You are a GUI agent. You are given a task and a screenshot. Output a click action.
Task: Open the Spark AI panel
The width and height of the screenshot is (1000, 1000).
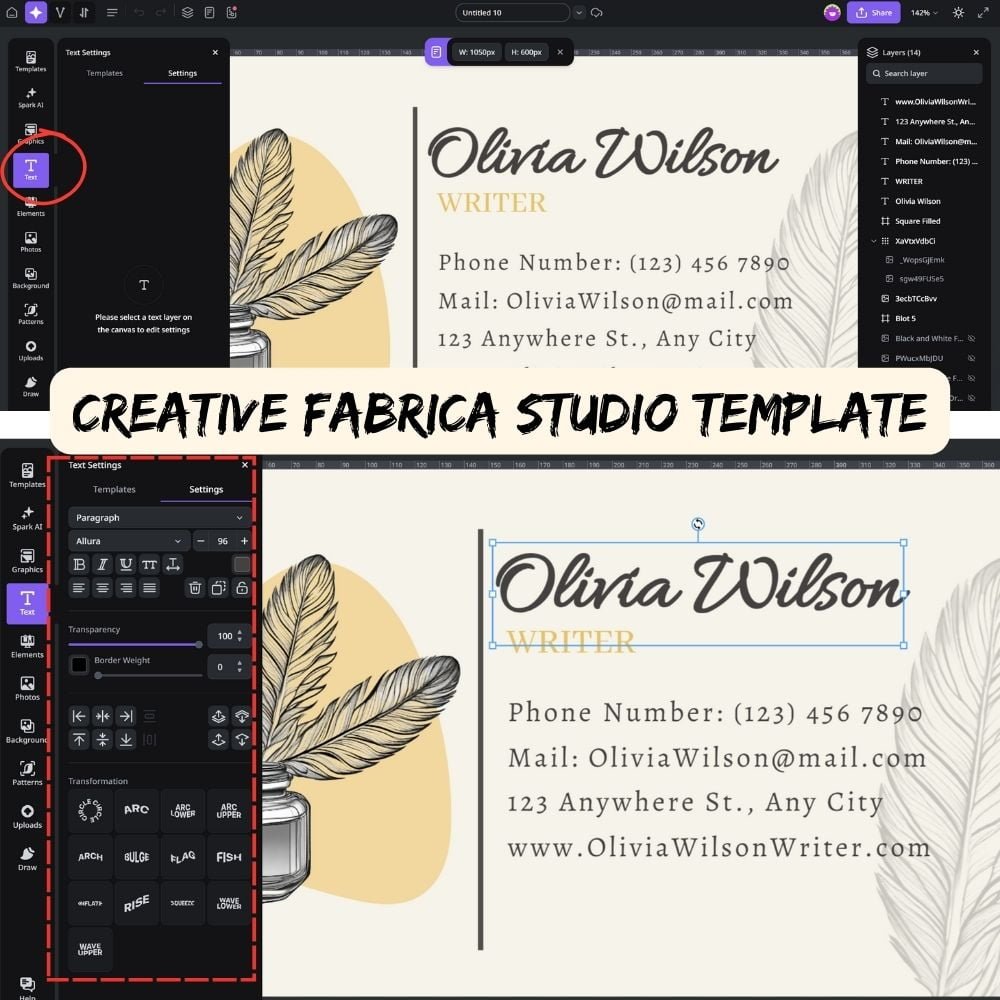27,518
